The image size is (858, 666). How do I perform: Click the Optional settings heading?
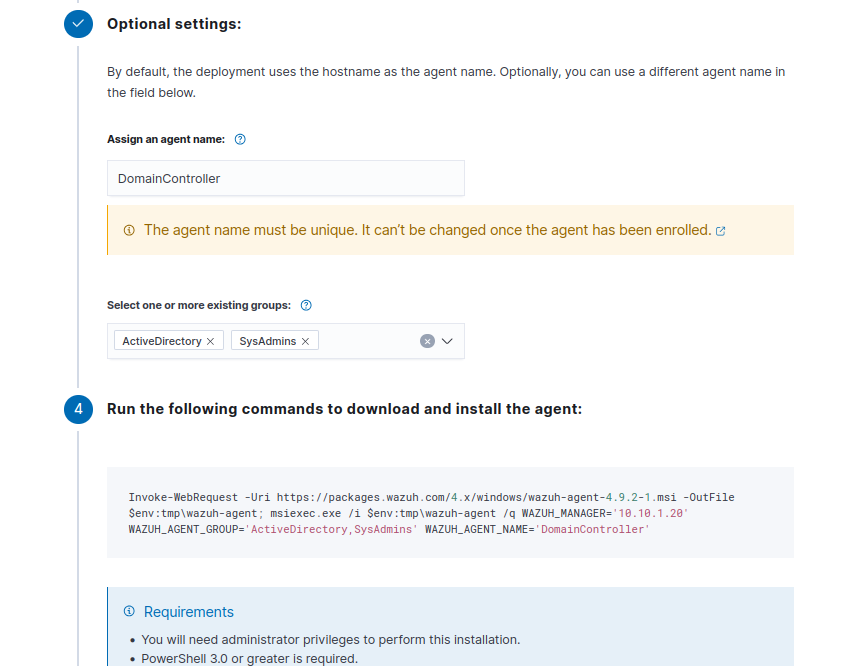coord(174,24)
